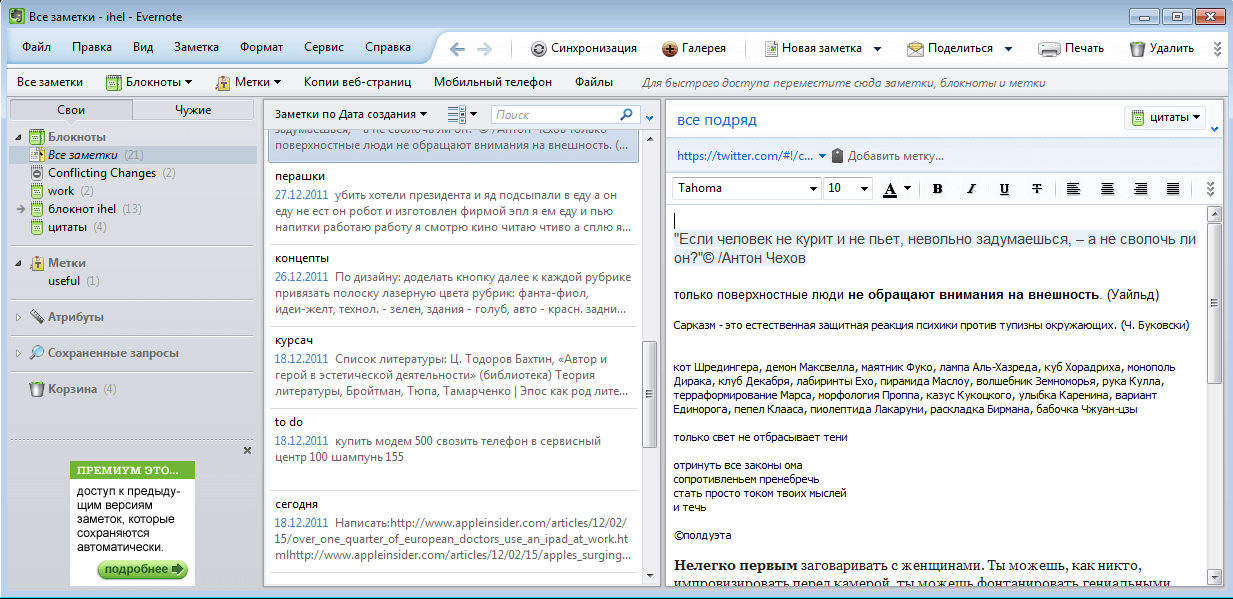The height and width of the screenshot is (599, 1233).
Task: Collapse the Блокноты tree section
Action: [x=20, y=137]
